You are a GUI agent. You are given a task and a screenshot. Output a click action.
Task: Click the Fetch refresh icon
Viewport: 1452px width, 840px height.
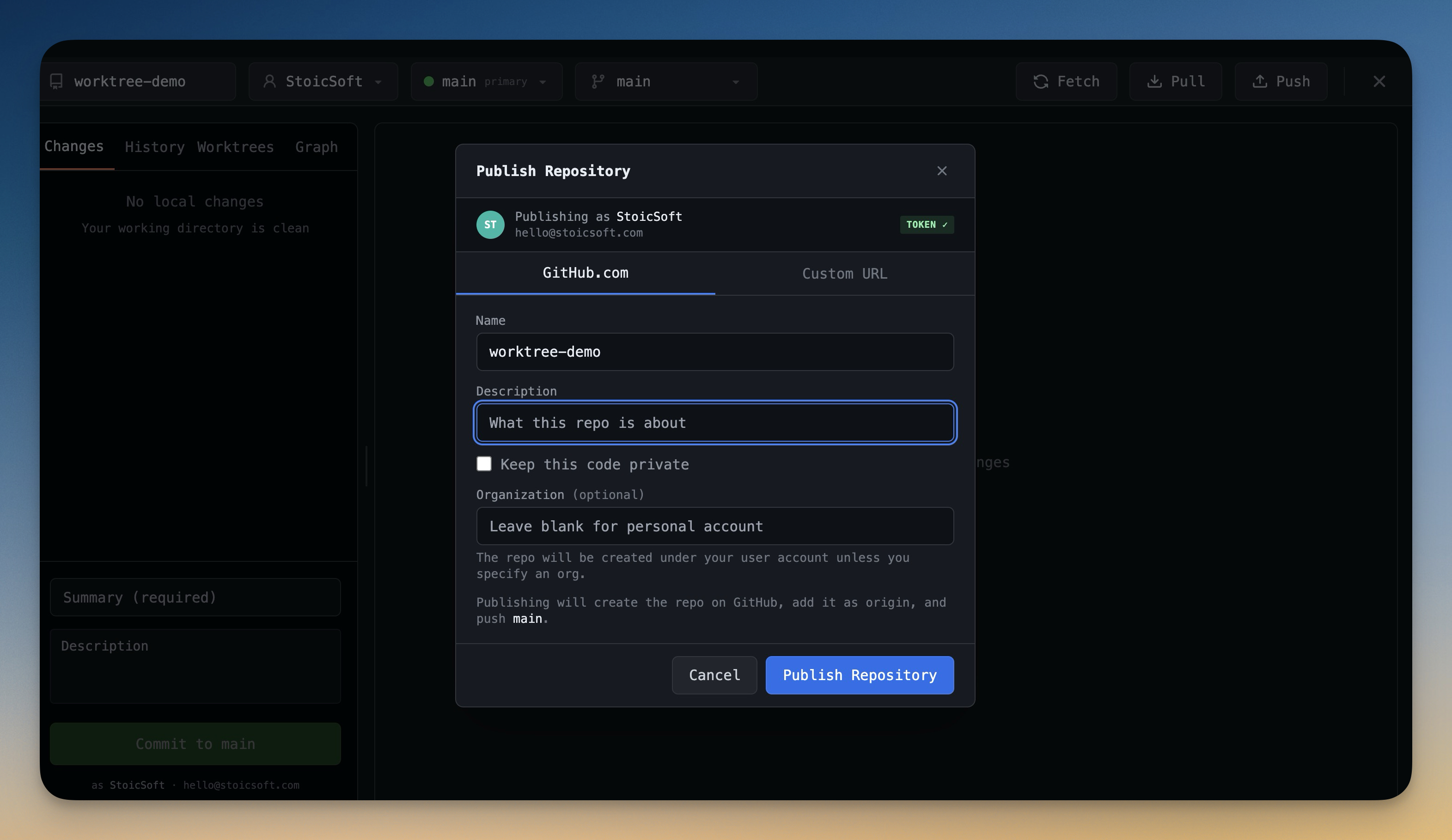tap(1041, 81)
